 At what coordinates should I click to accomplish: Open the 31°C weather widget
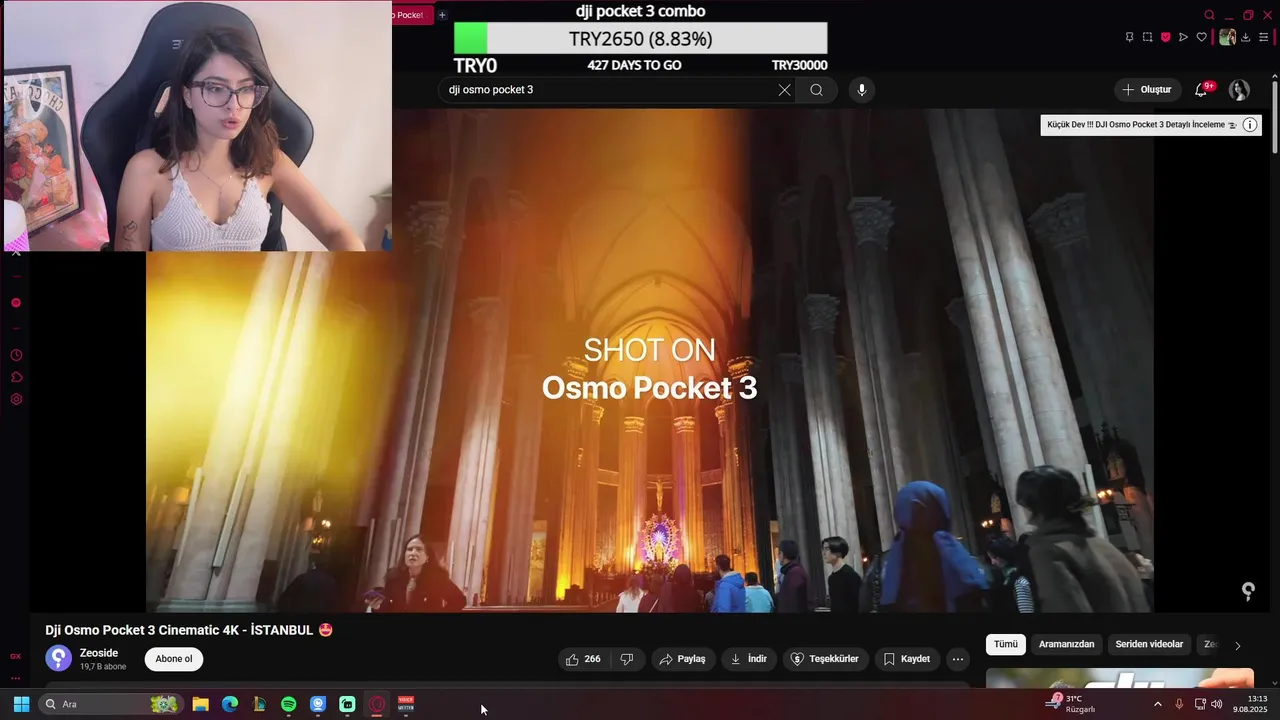[1072, 704]
